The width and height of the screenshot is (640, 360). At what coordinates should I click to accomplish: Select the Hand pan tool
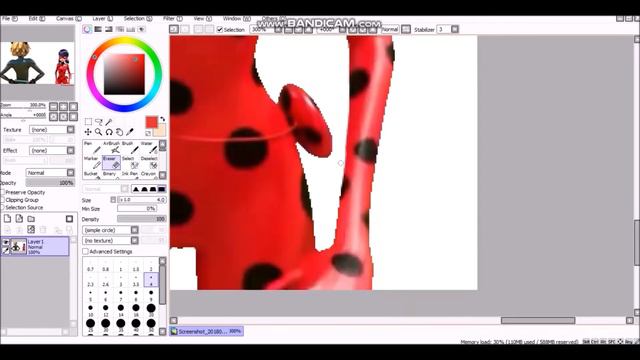point(119,132)
